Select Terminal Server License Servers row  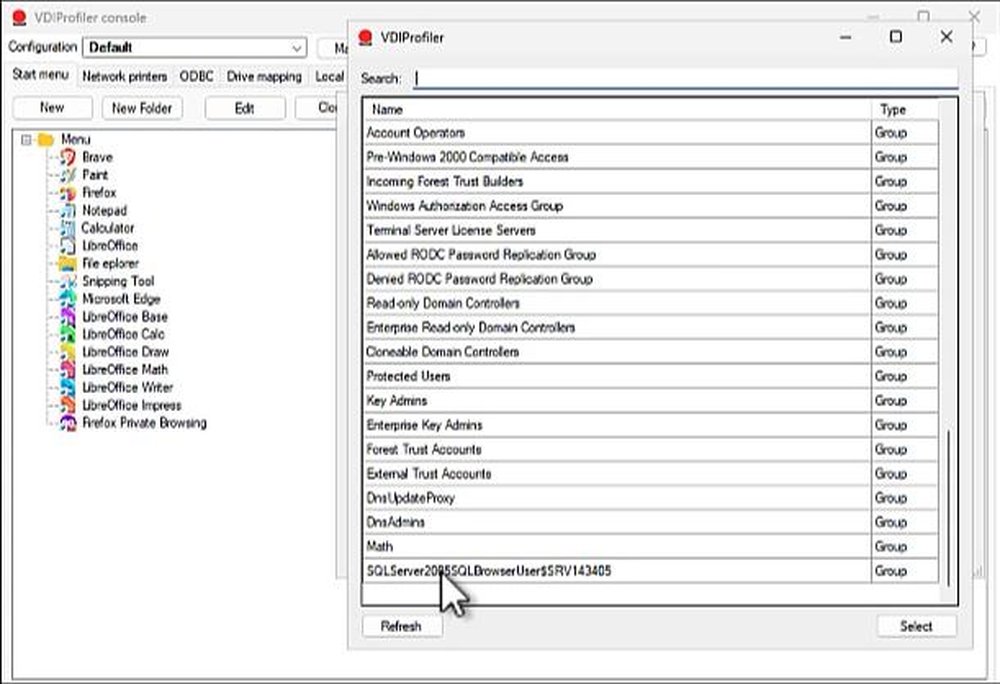pos(651,230)
